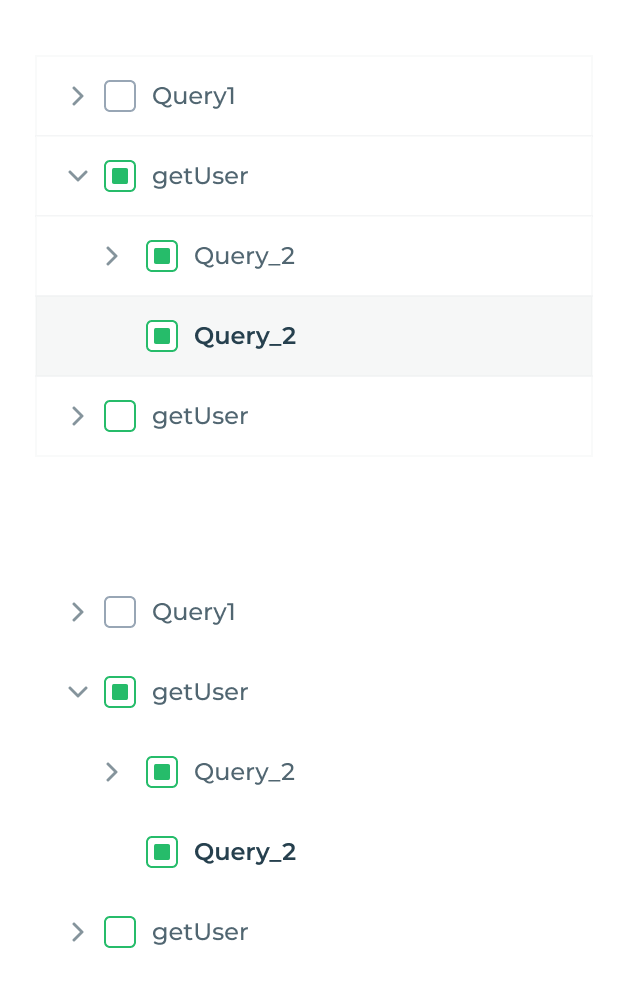Uncheck the expanded getUser checkbox in the lower tree
This screenshot has width=634, height=1006.
(x=120, y=692)
